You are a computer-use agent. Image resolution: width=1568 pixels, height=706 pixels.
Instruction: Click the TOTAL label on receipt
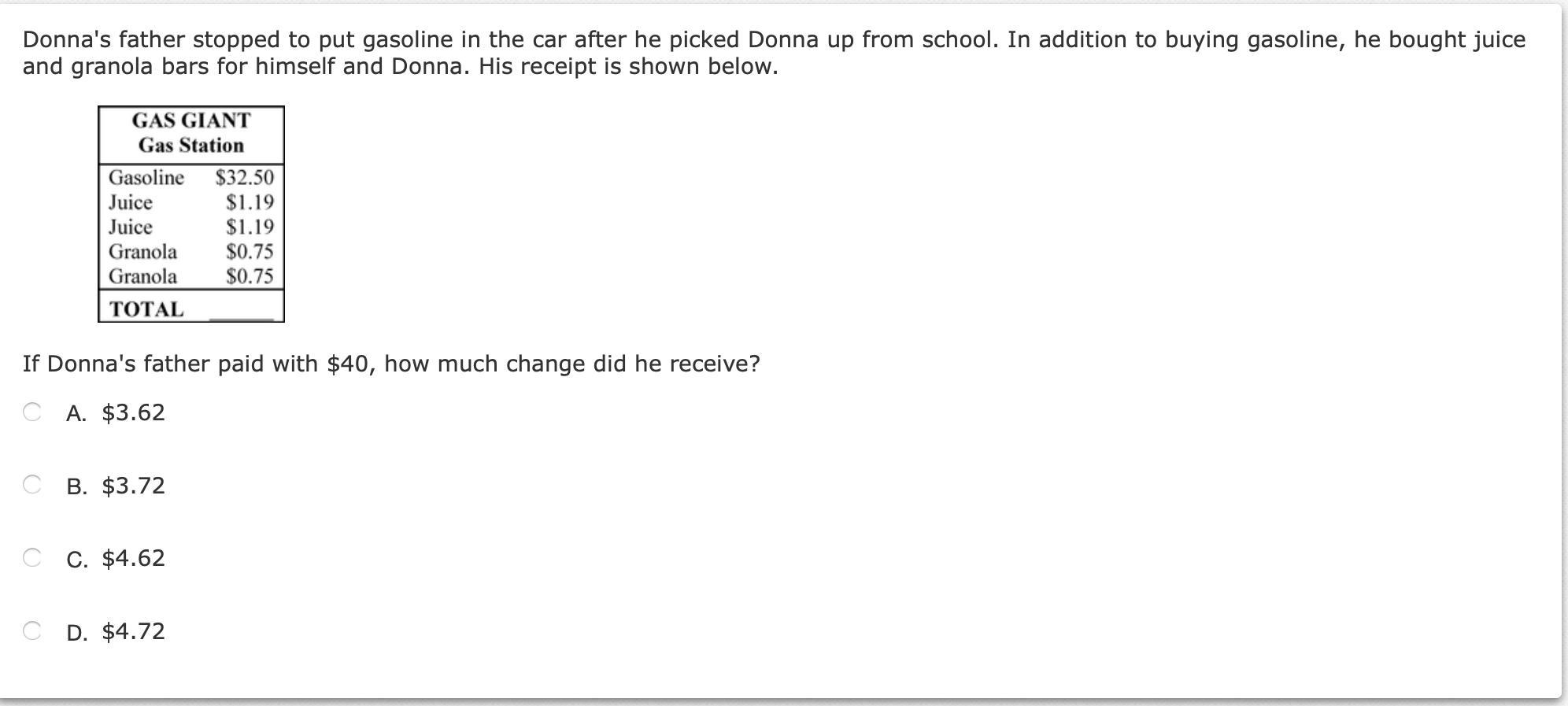(x=146, y=309)
